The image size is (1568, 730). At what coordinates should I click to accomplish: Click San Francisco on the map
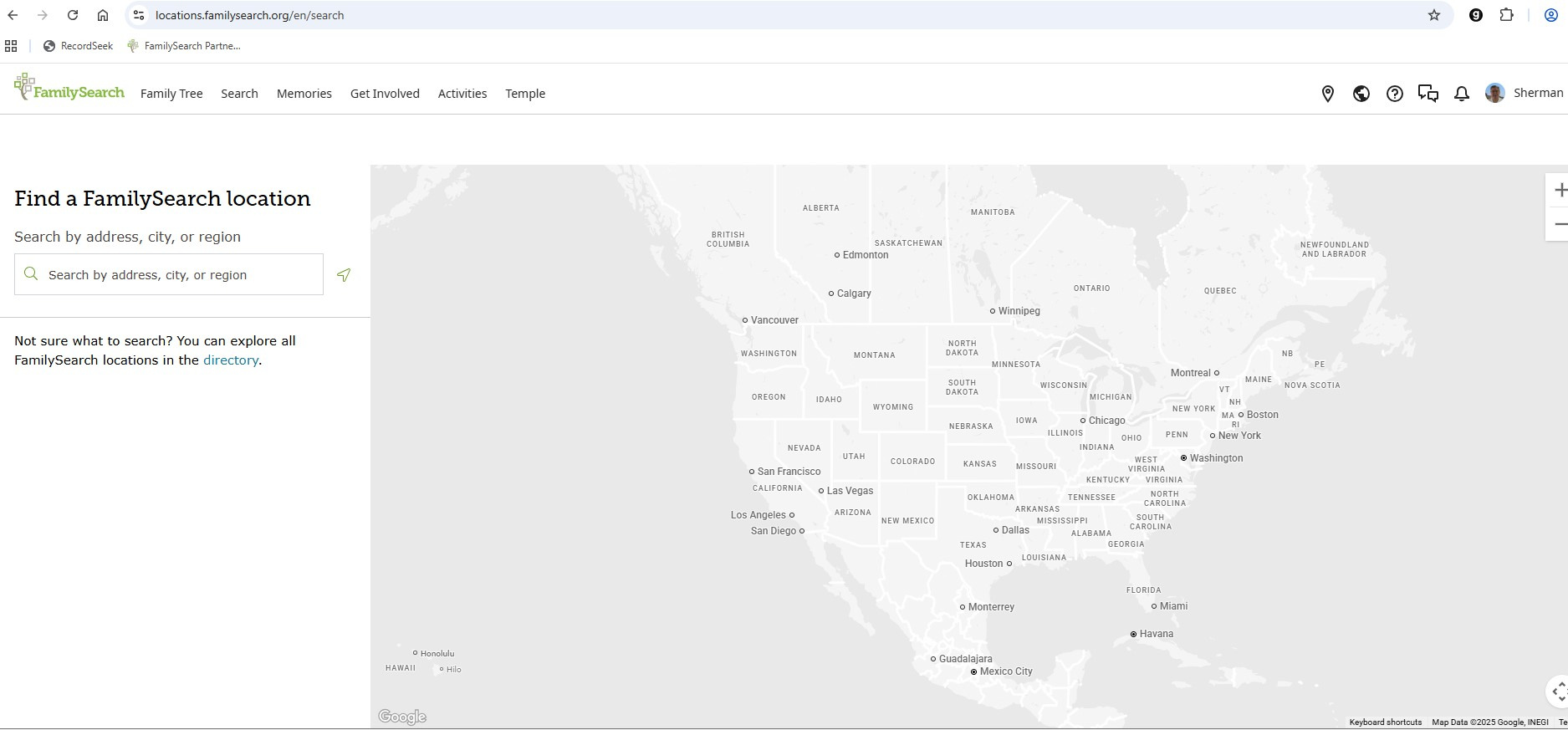click(x=784, y=472)
